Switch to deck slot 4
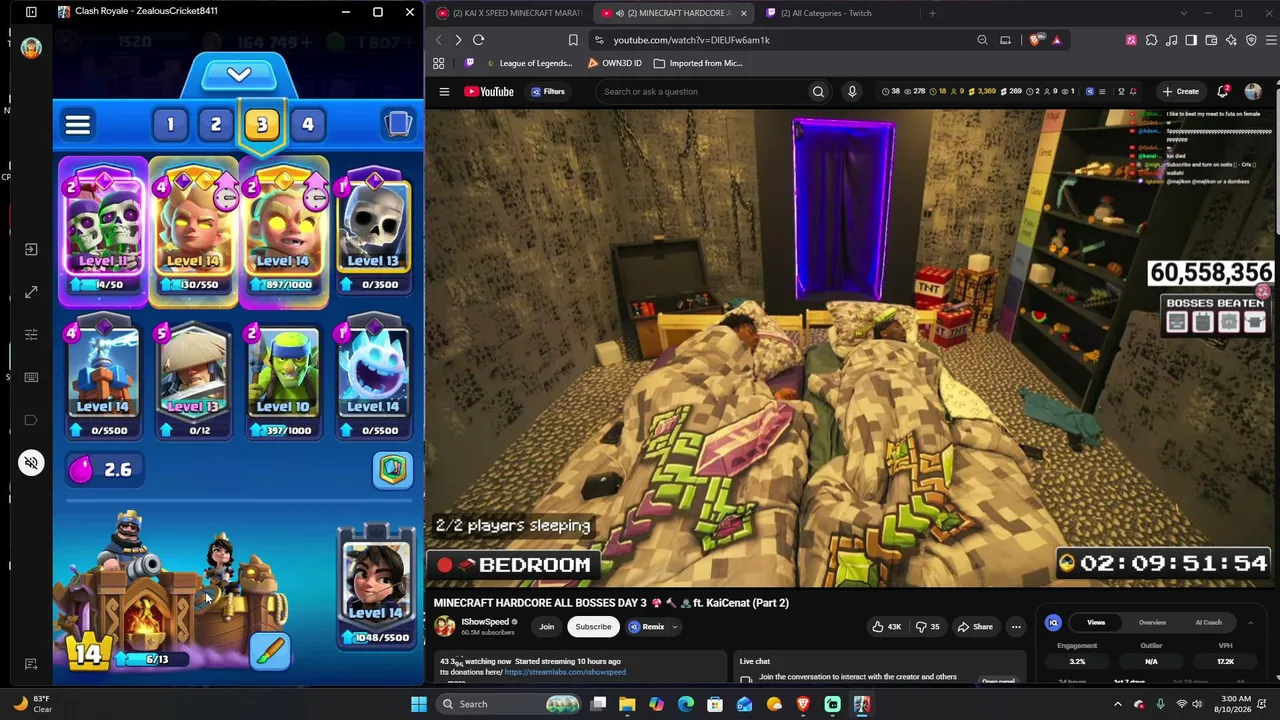This screenshot has width=1280, height=720. [308, 125]
